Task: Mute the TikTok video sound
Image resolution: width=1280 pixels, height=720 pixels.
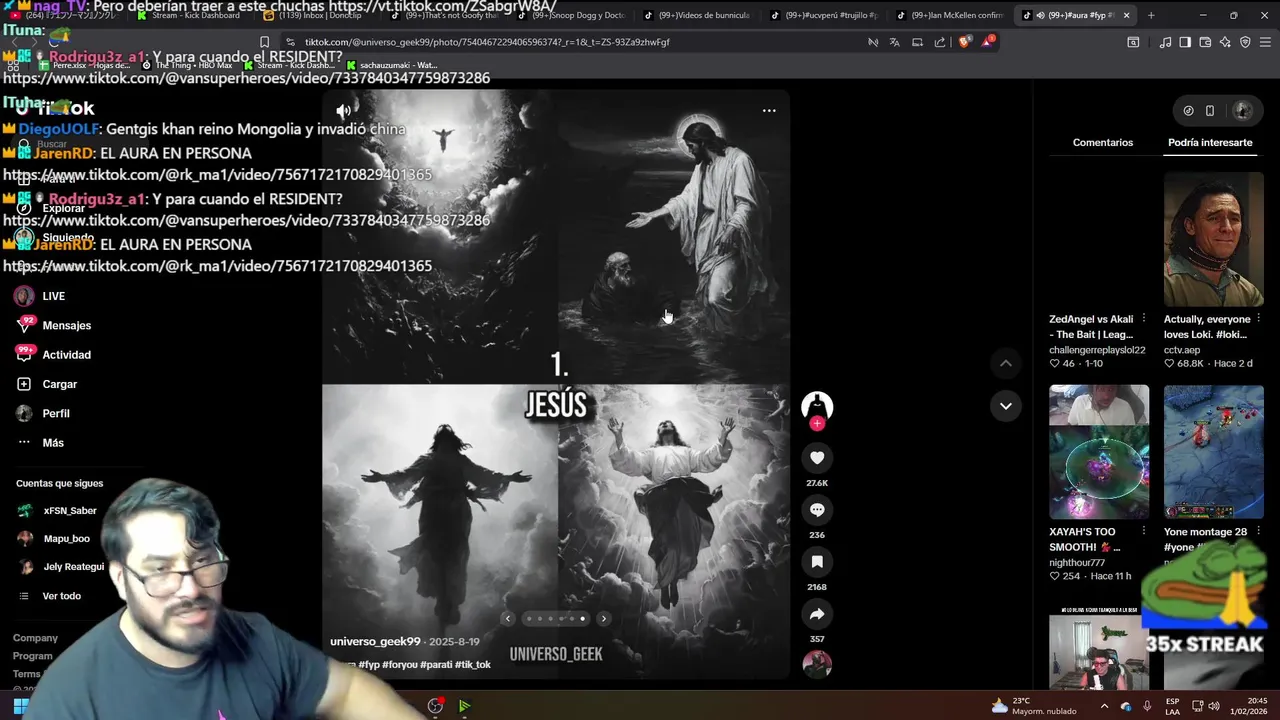Action: click(x=343, y=111)
